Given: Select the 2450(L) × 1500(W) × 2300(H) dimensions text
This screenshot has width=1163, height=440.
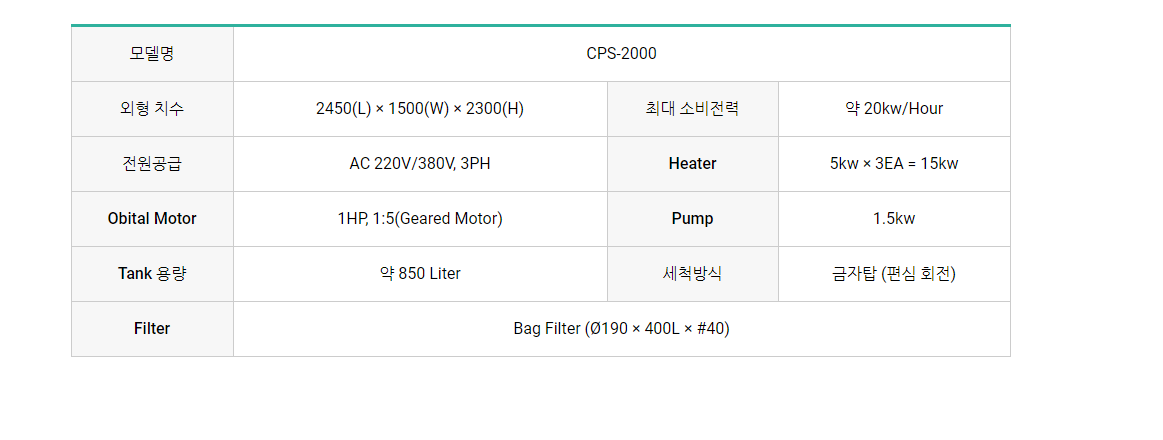Looking at the screenshot, I should pyautogui.click(x=420, y=109).
